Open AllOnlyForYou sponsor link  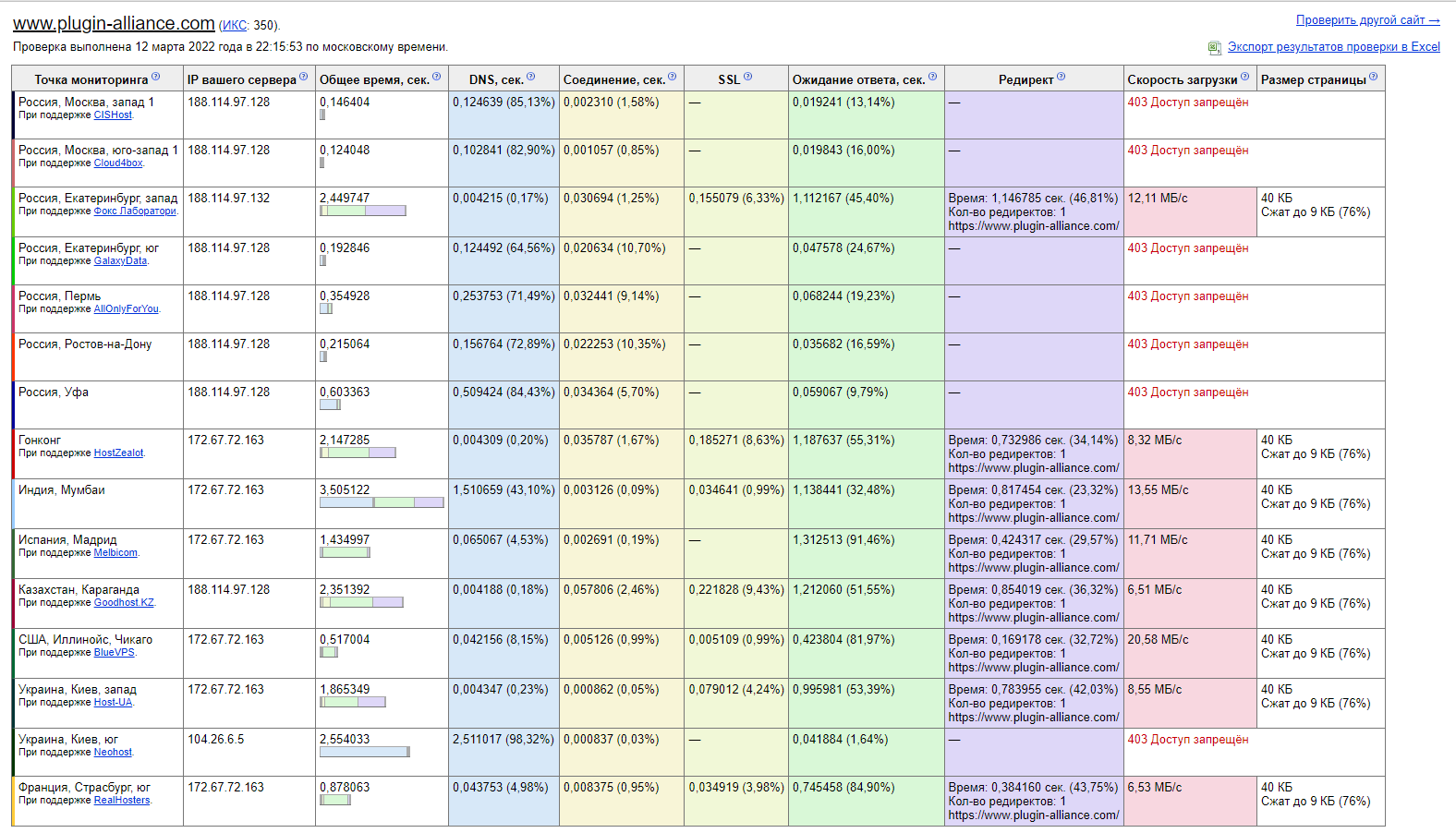(x=127, y=308)
